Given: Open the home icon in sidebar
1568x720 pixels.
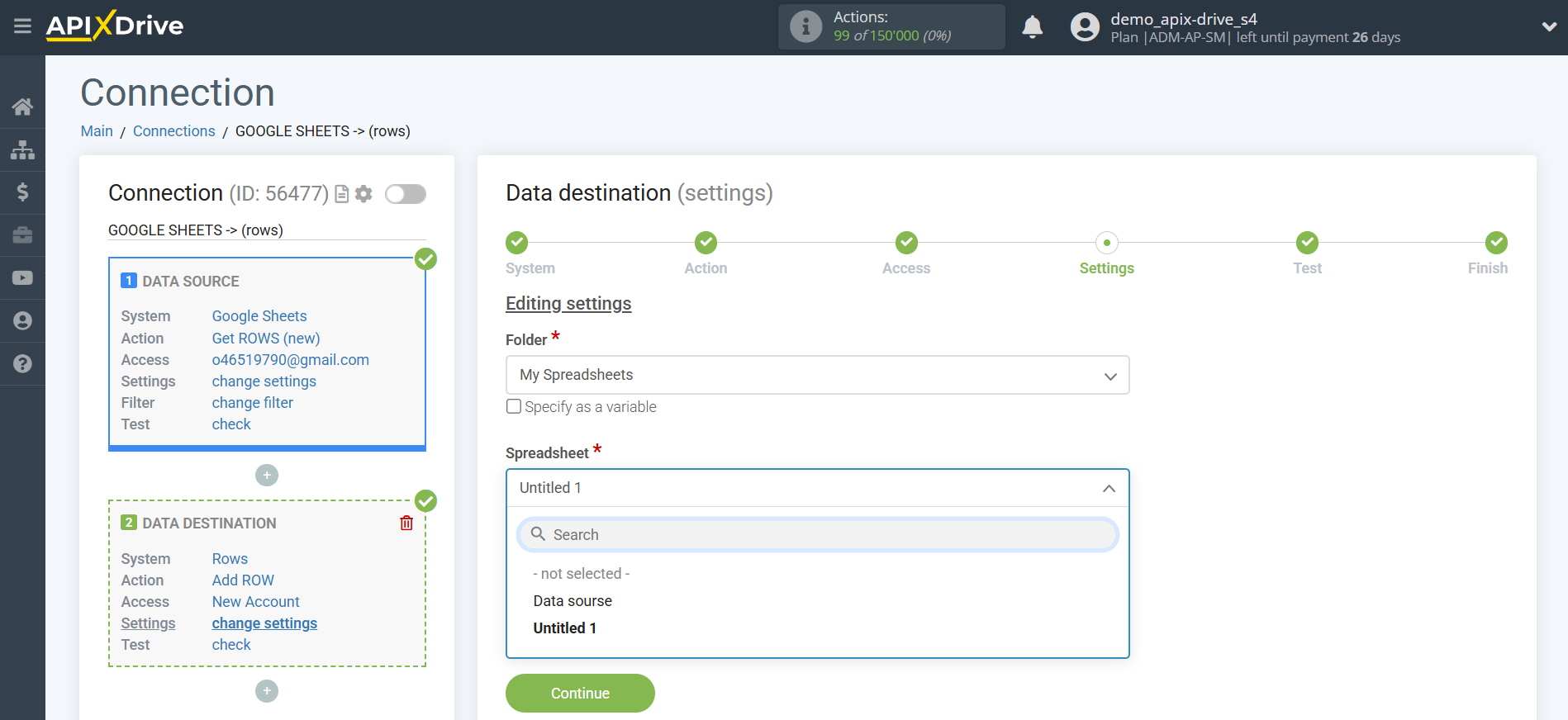Looking at the screenshot, I should (x=22, y=107).
